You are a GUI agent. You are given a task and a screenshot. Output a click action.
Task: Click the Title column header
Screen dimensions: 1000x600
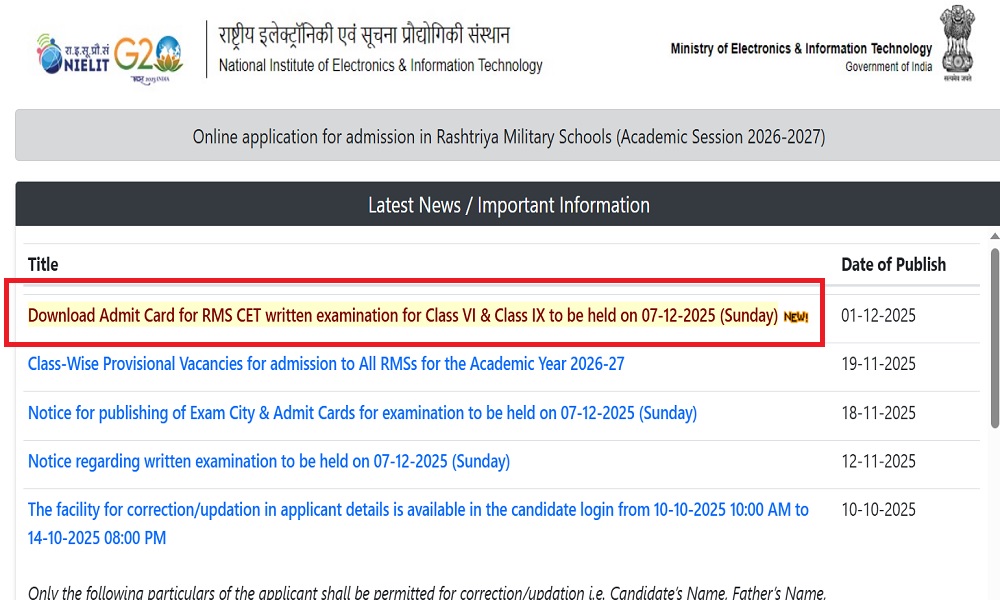42,264
